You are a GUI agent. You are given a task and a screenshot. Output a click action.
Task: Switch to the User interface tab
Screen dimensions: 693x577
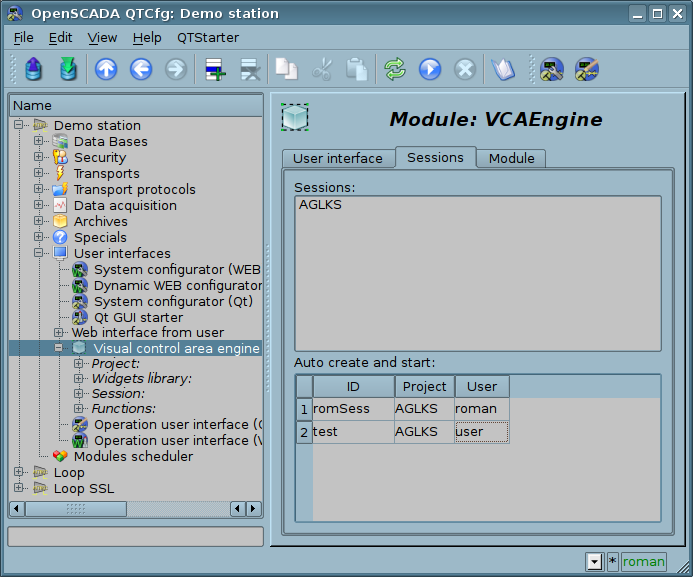337,158
